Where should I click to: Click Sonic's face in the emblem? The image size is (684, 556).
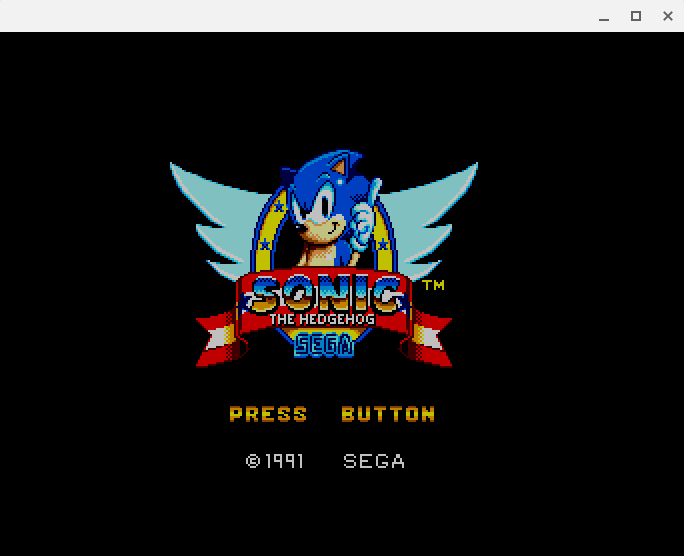click(318, 213)
